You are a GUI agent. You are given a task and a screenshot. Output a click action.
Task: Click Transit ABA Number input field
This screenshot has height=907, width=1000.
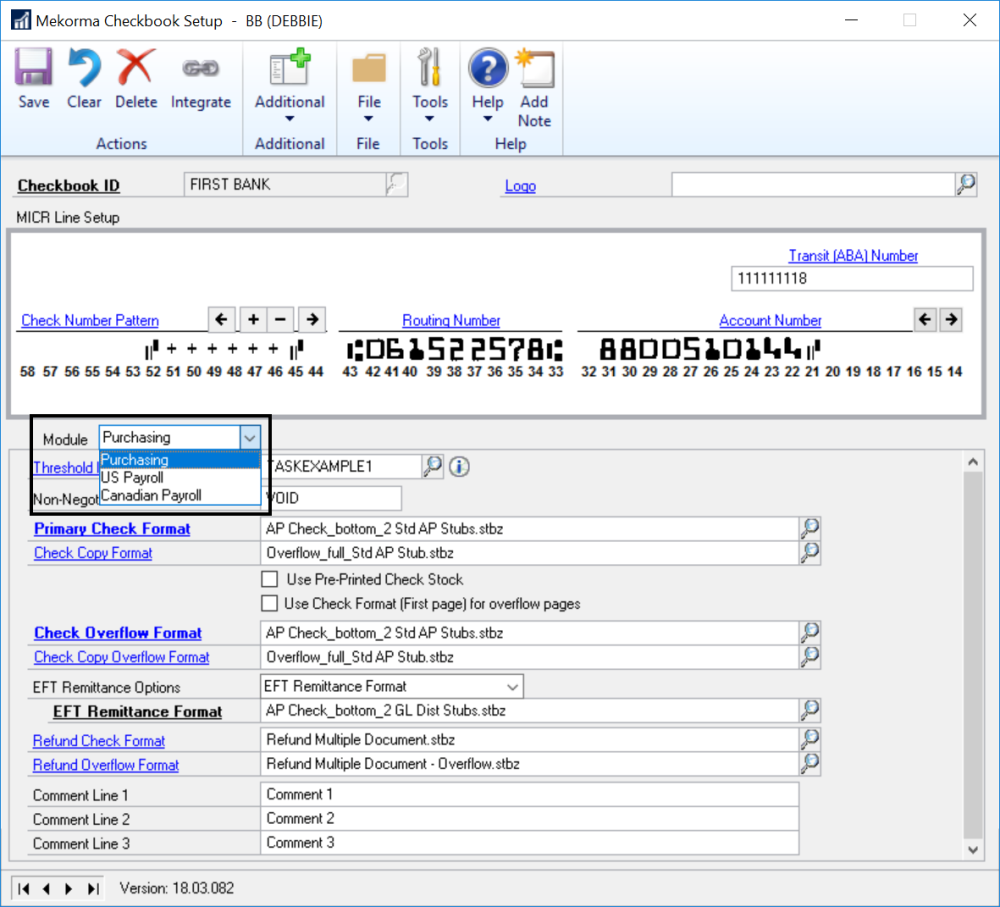click(852, 279)
